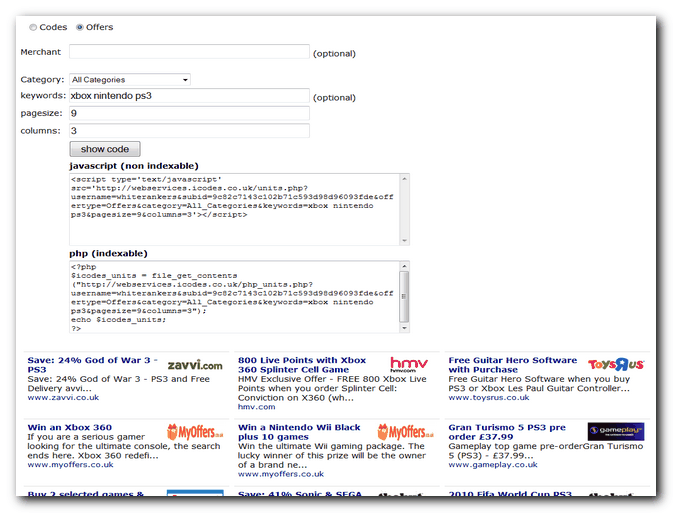Click MyOffers logo beside Xbox 360 offer
673x513 pixels.
pyautogui.click(x=195, y=433)
